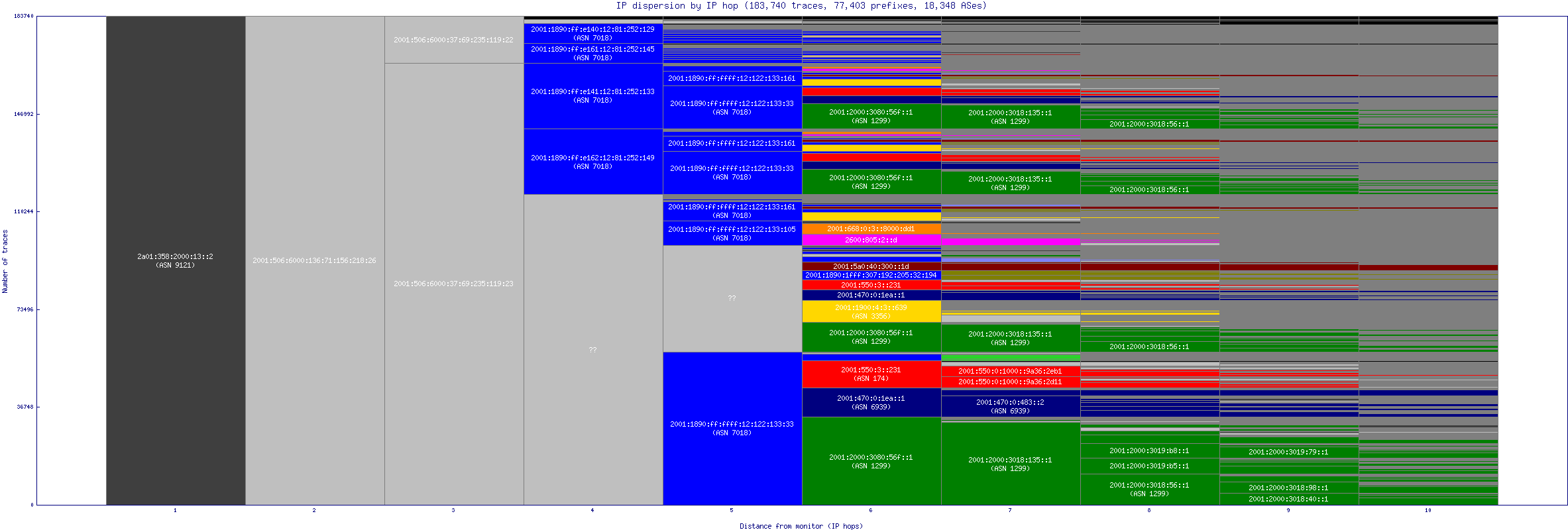This screenshot has width=1568, height=530.
Task: Click x-axis hop number 4
Action: [x=592, y=510]
